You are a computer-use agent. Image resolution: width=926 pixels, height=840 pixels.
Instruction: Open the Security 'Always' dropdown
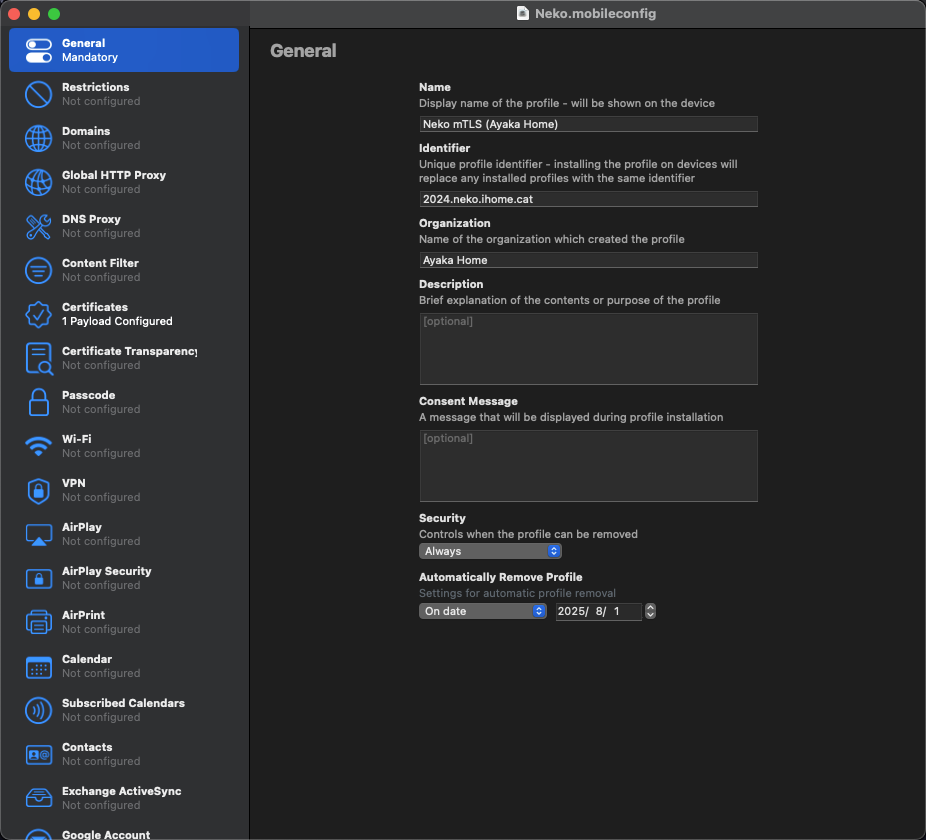click(490, 551)
